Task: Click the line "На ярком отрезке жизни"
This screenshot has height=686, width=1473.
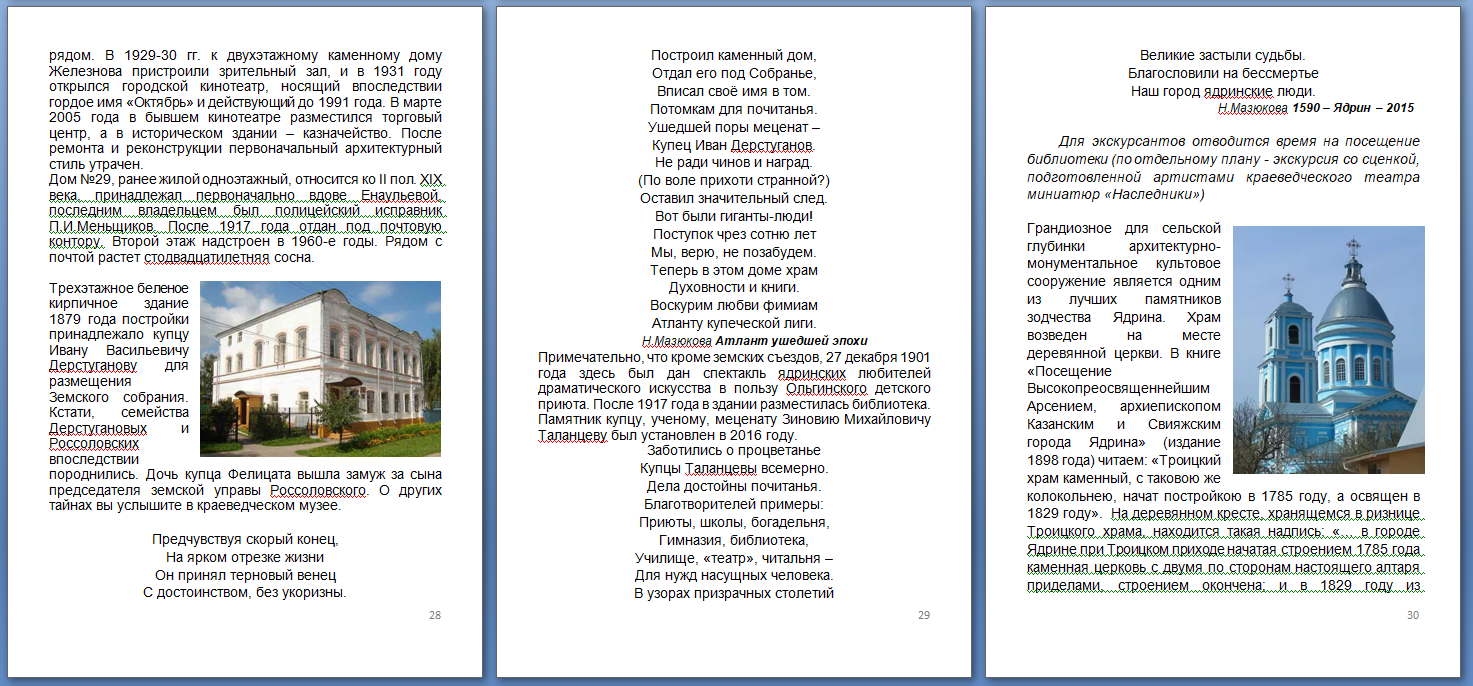Action: pyautogui.click(x=245, y=557)
